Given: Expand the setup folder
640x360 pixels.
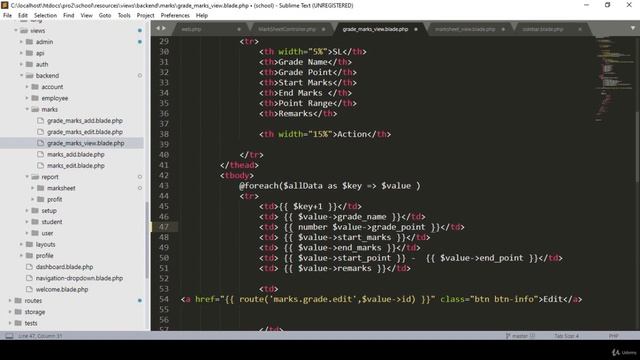Looking at the screenshot, I should 27,211.
